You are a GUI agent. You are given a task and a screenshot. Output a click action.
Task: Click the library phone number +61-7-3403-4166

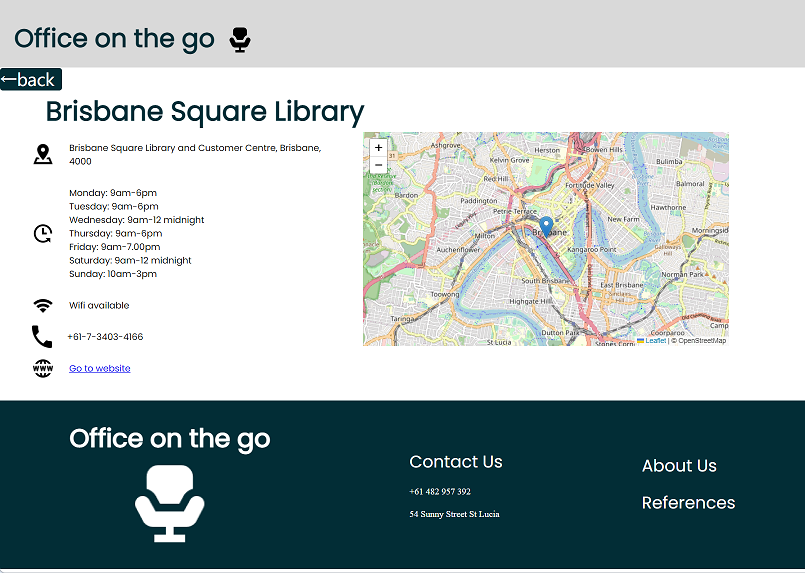(105, 337)
